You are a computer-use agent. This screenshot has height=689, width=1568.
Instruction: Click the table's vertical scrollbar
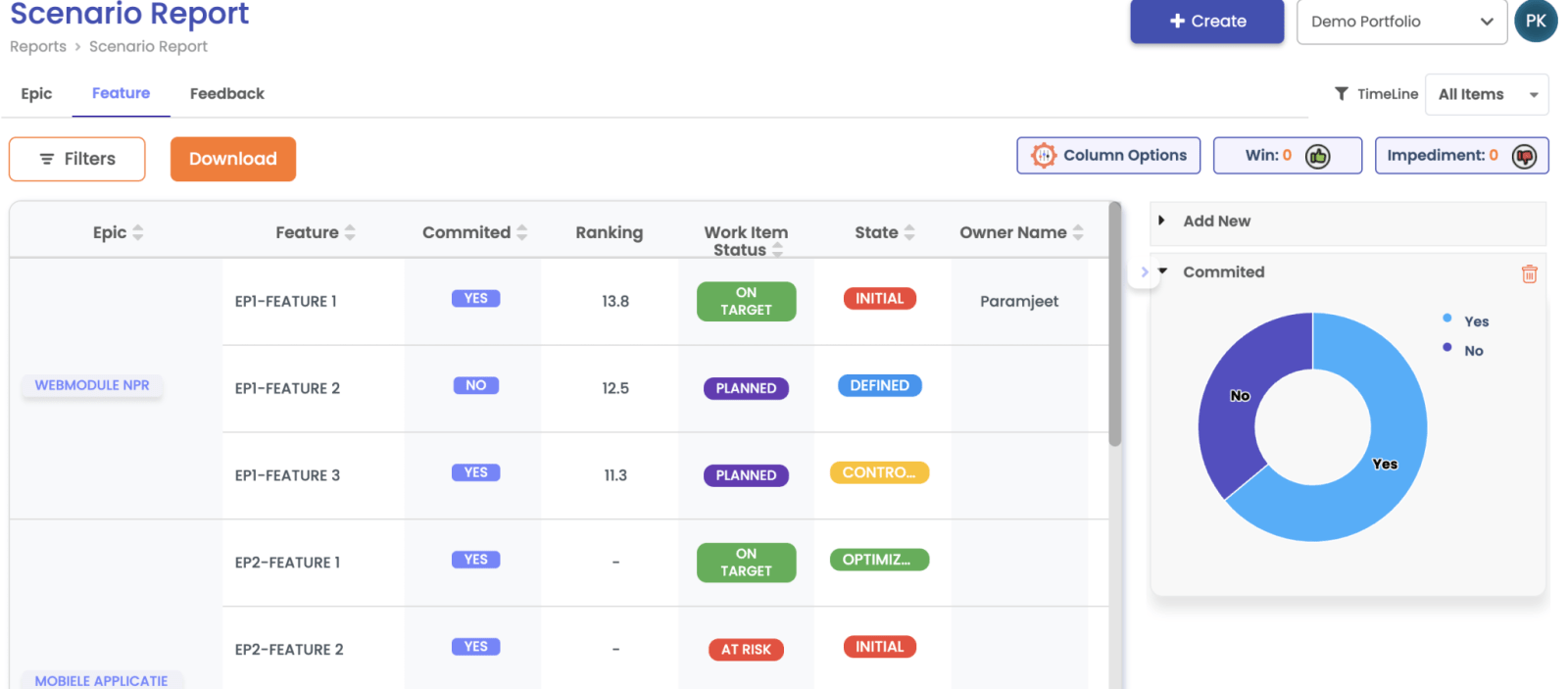pyautogui.click(x=1114, y=323)
